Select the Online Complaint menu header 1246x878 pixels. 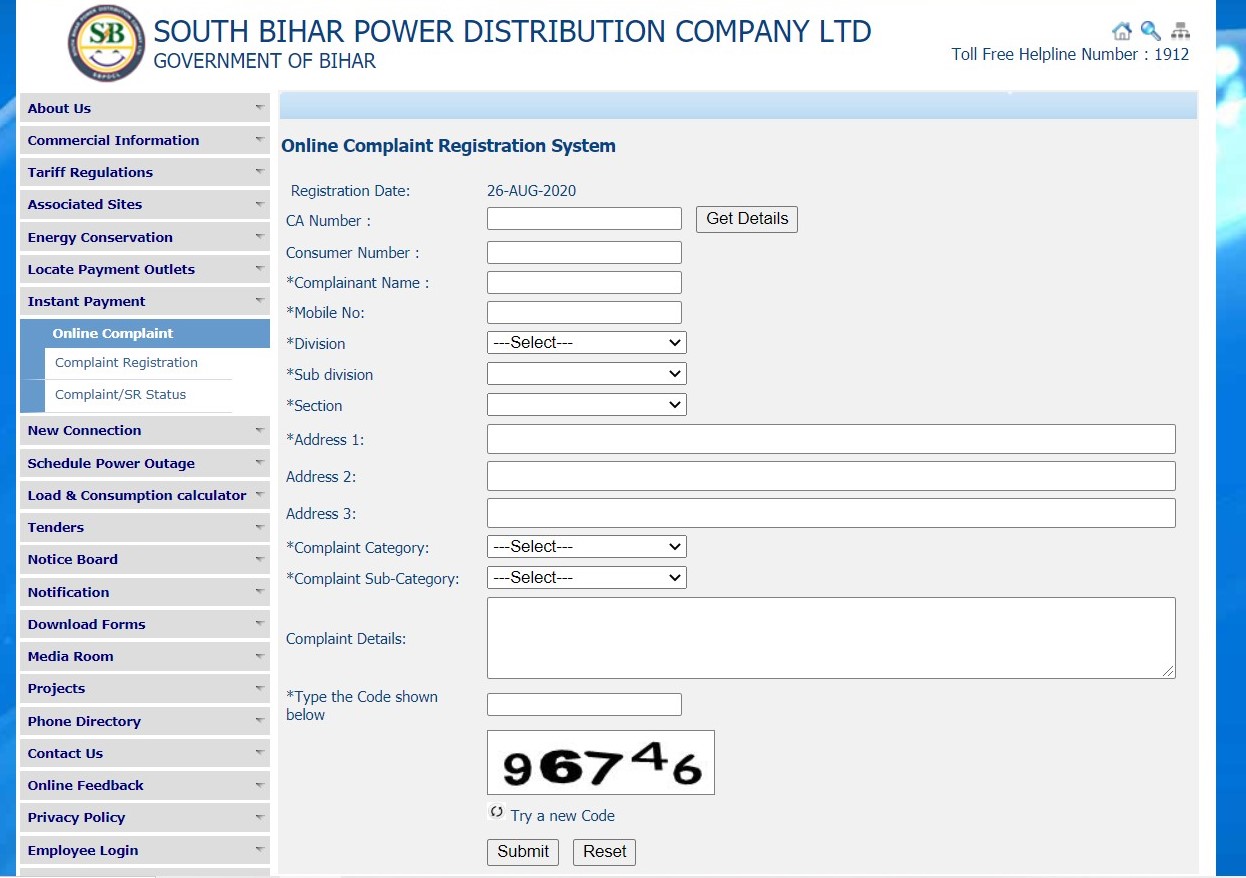pyautogui.click(x=145, y=333)
